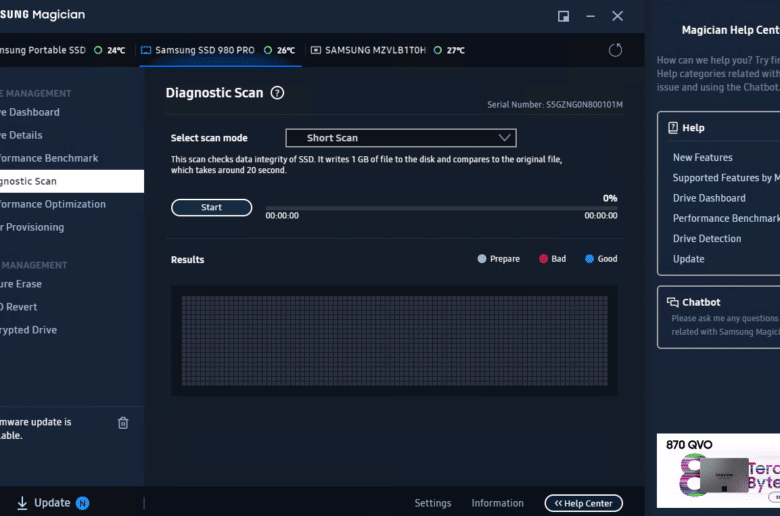Click the red Bad legend dot
780x516 pixels.
(x=543, y=259)
